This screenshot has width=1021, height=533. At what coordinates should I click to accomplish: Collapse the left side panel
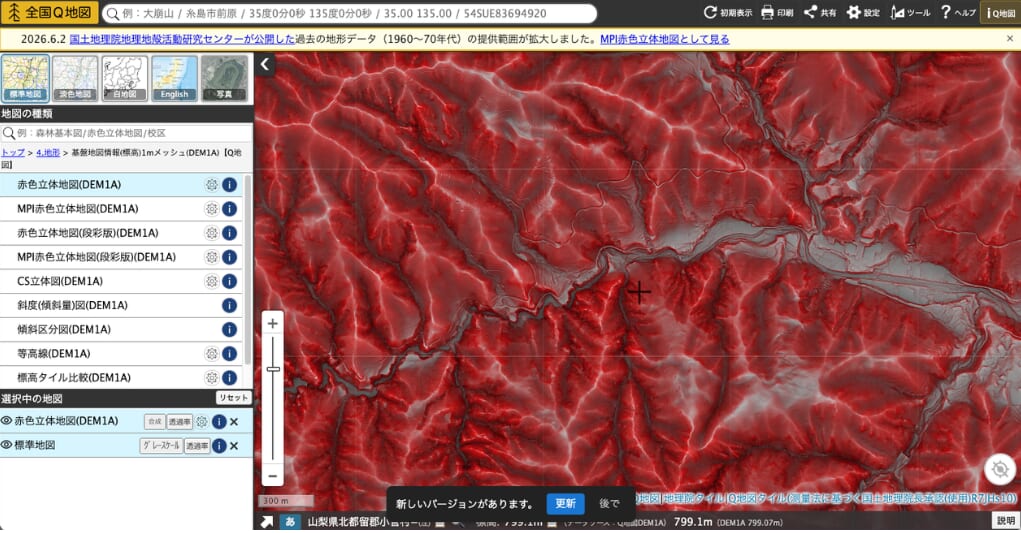point(265,64)
